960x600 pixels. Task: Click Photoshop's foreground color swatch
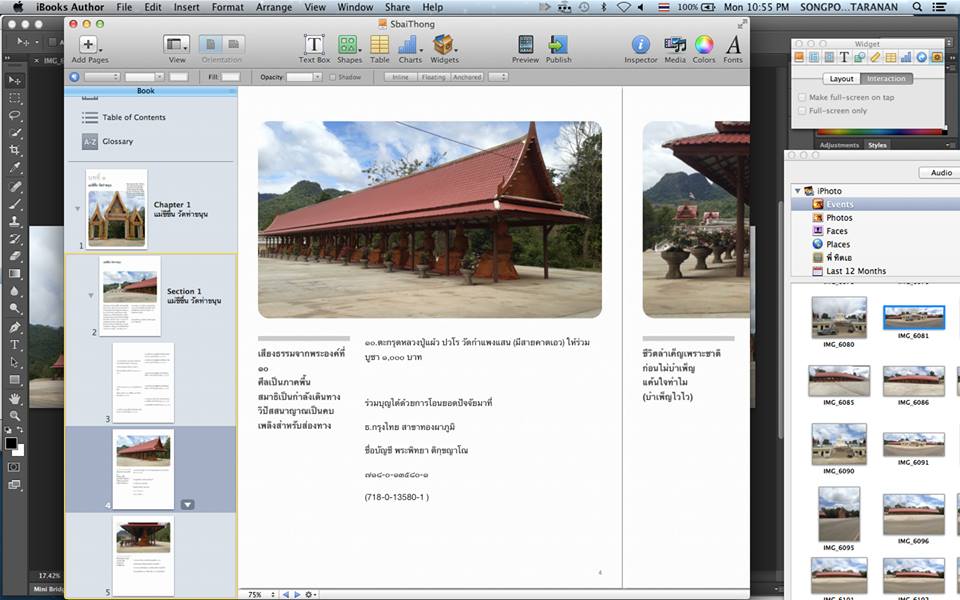(x=10, y=443)
